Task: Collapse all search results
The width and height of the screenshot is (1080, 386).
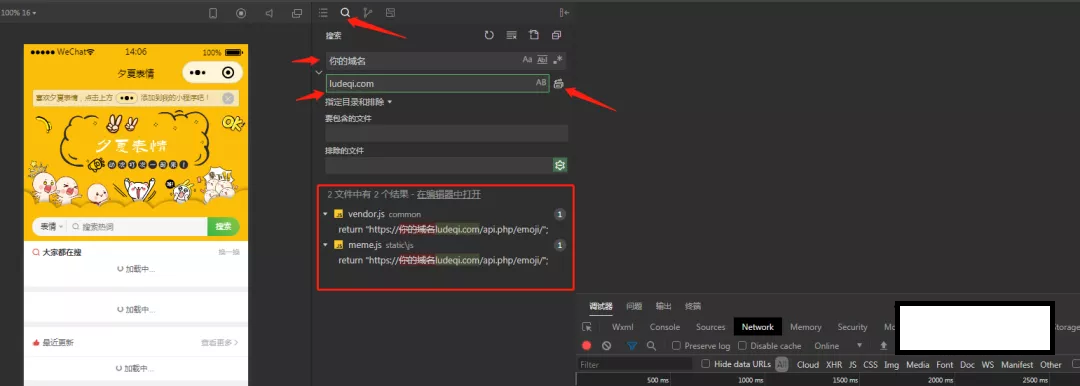Action: click(557, 35)
